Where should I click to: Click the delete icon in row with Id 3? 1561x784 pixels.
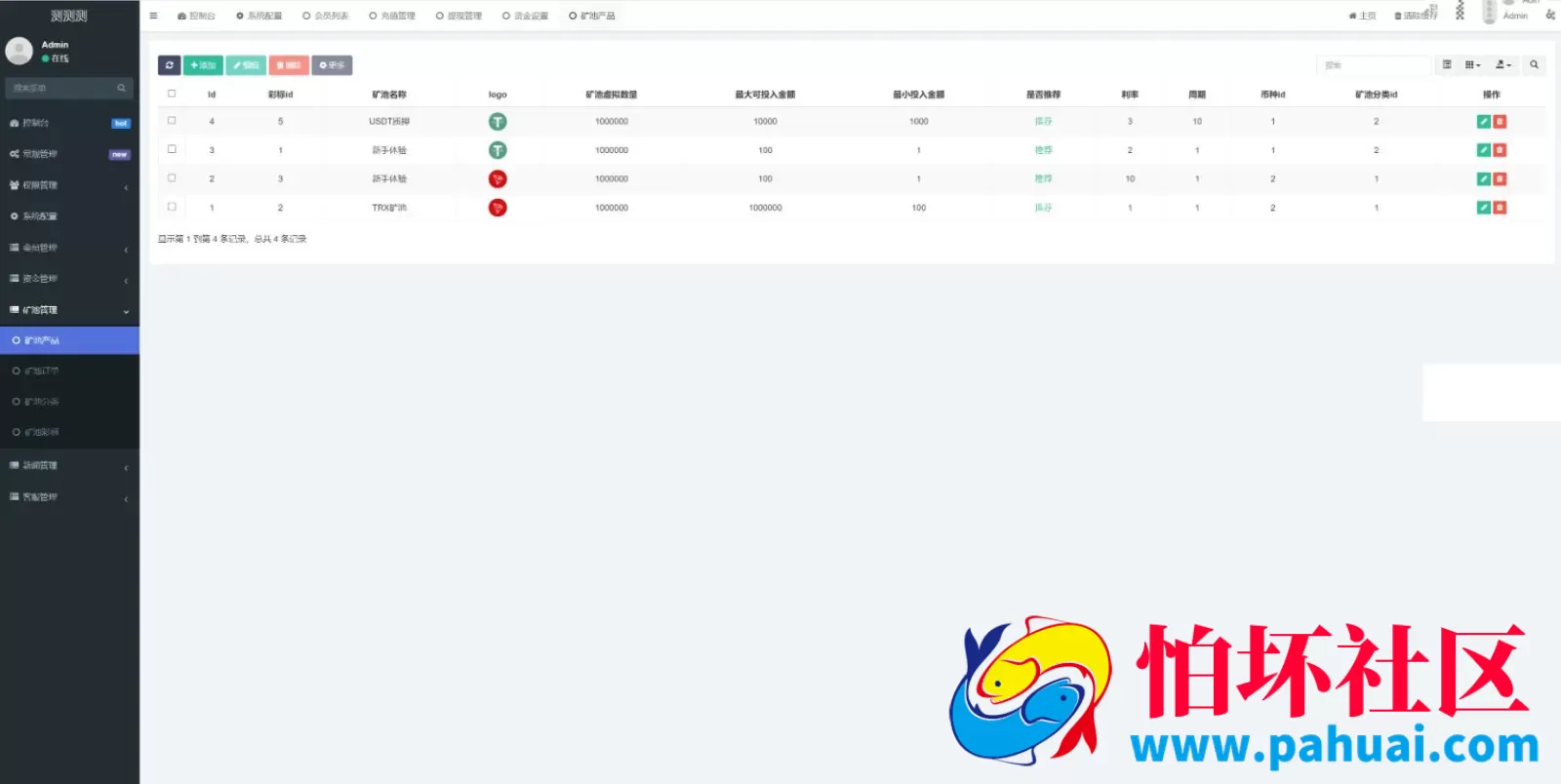point(1500,150)
